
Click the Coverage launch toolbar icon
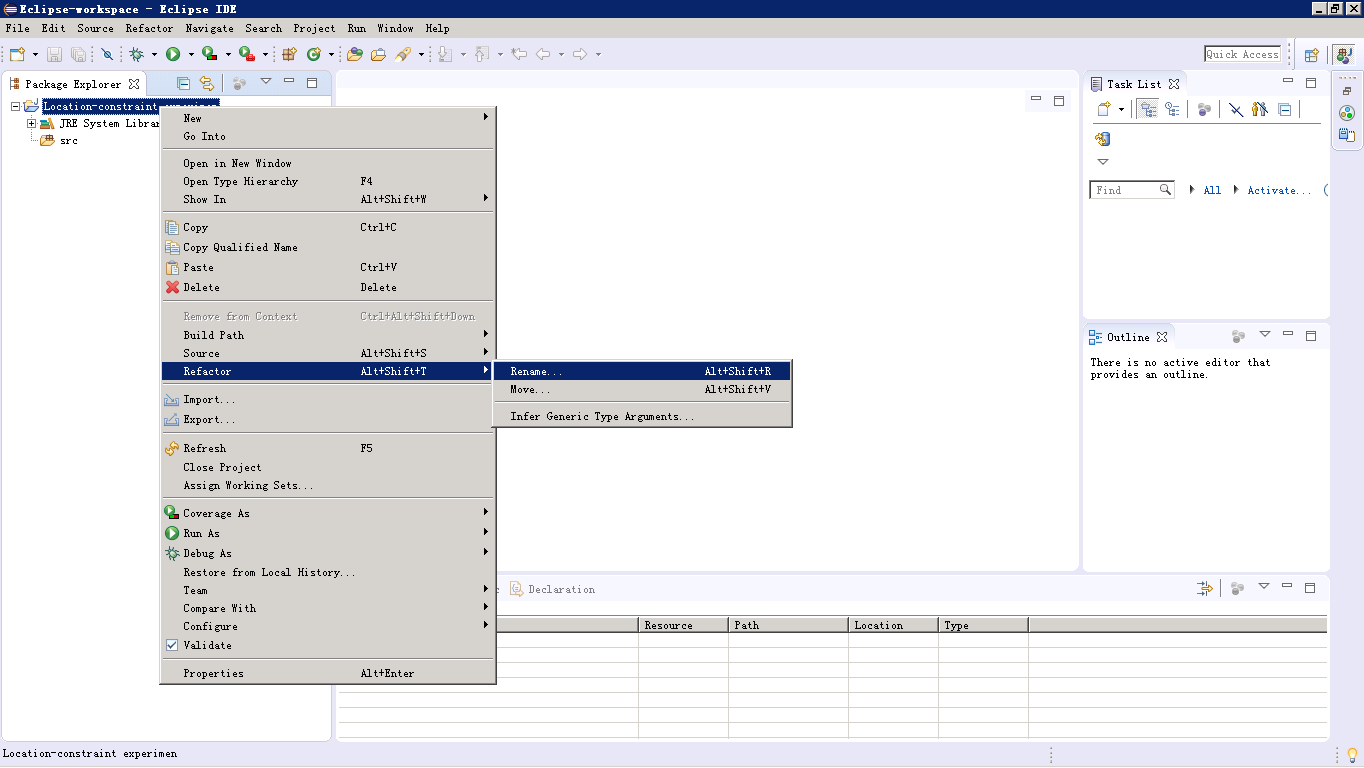pyautogui.click(x=209, y=54)
